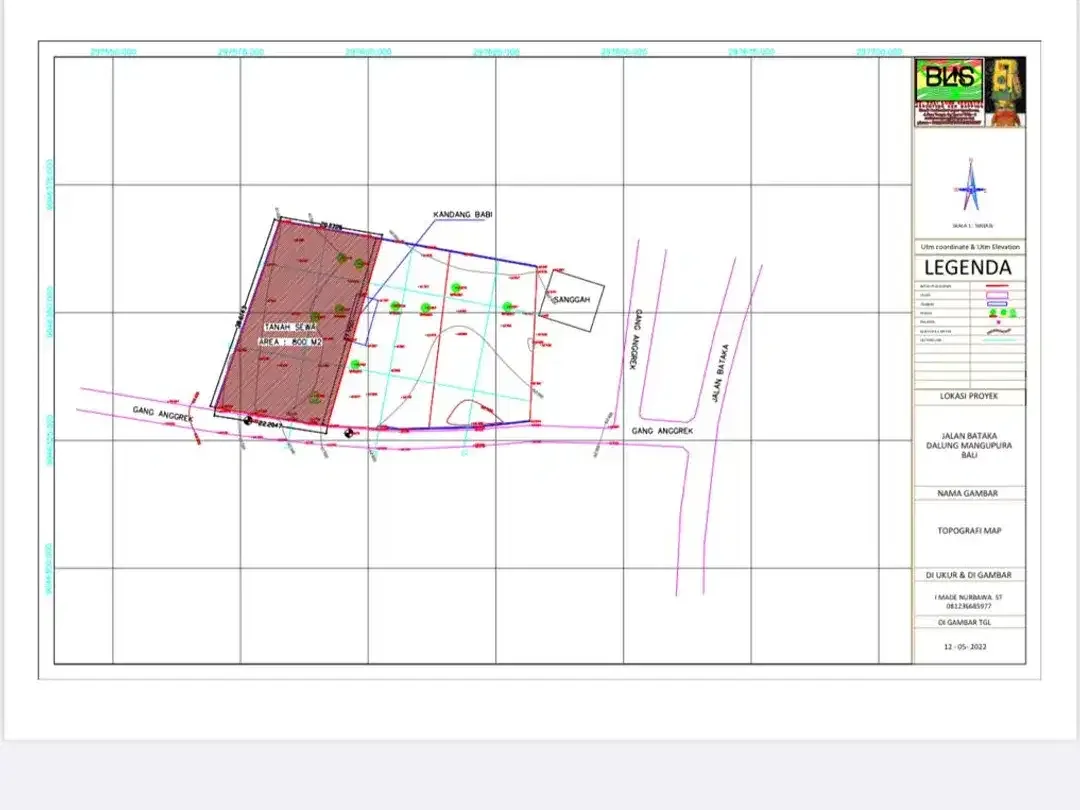Click the KANDANG BABI label
Viewport: 1080px width, 810px height.
click(x=463, y=215)
